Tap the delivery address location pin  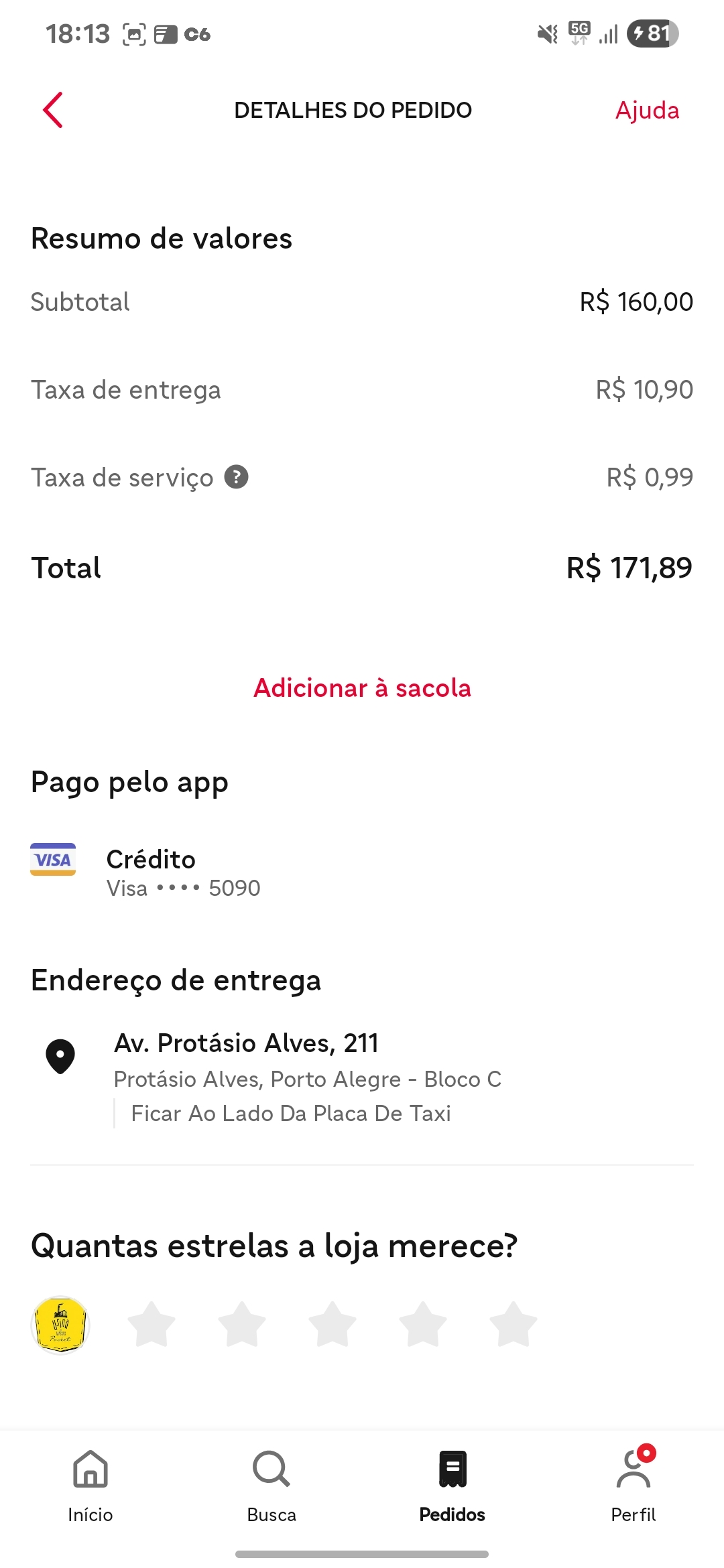click(60, 1056)
